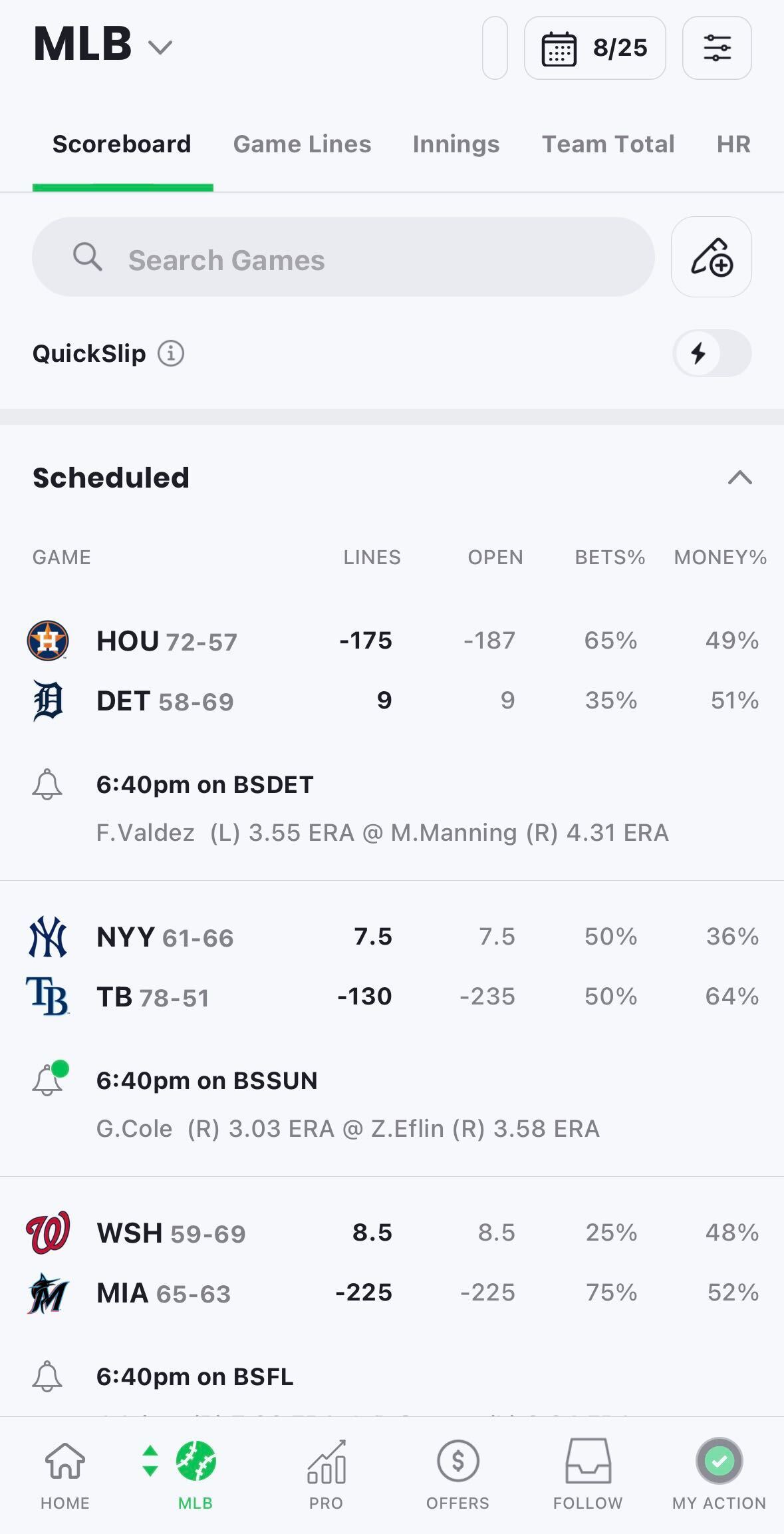The width and height of the screenshot is (784, 1534).
Task: Open the PRO chart icon
Action: [326, 1473]
